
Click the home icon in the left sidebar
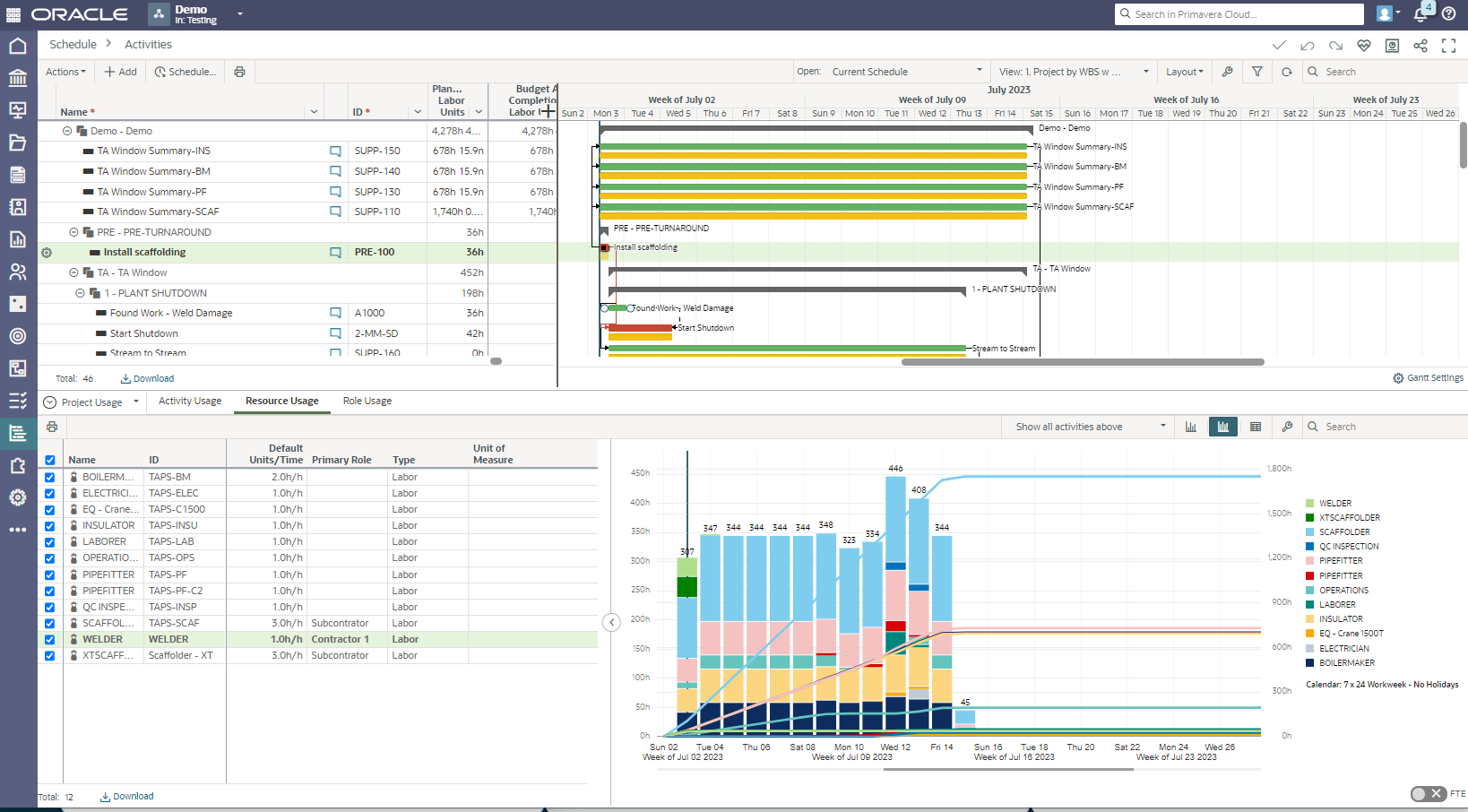click(x=18, y=46)
